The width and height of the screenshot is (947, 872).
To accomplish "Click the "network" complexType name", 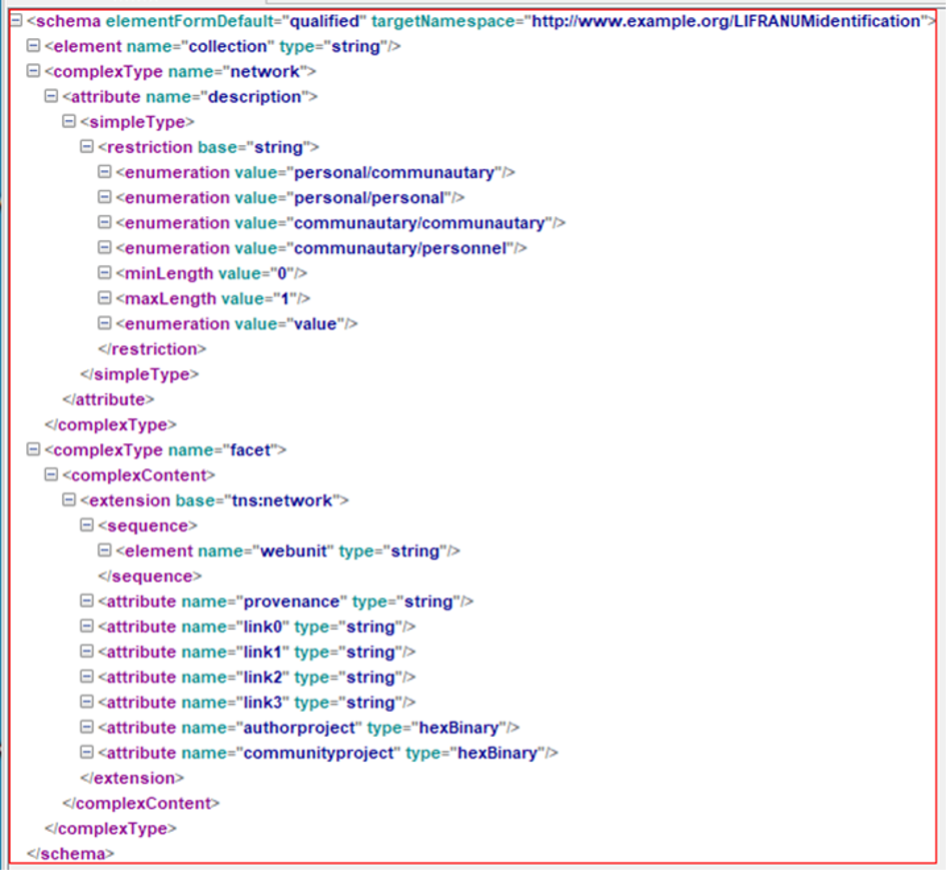I will tap(265, 72).
